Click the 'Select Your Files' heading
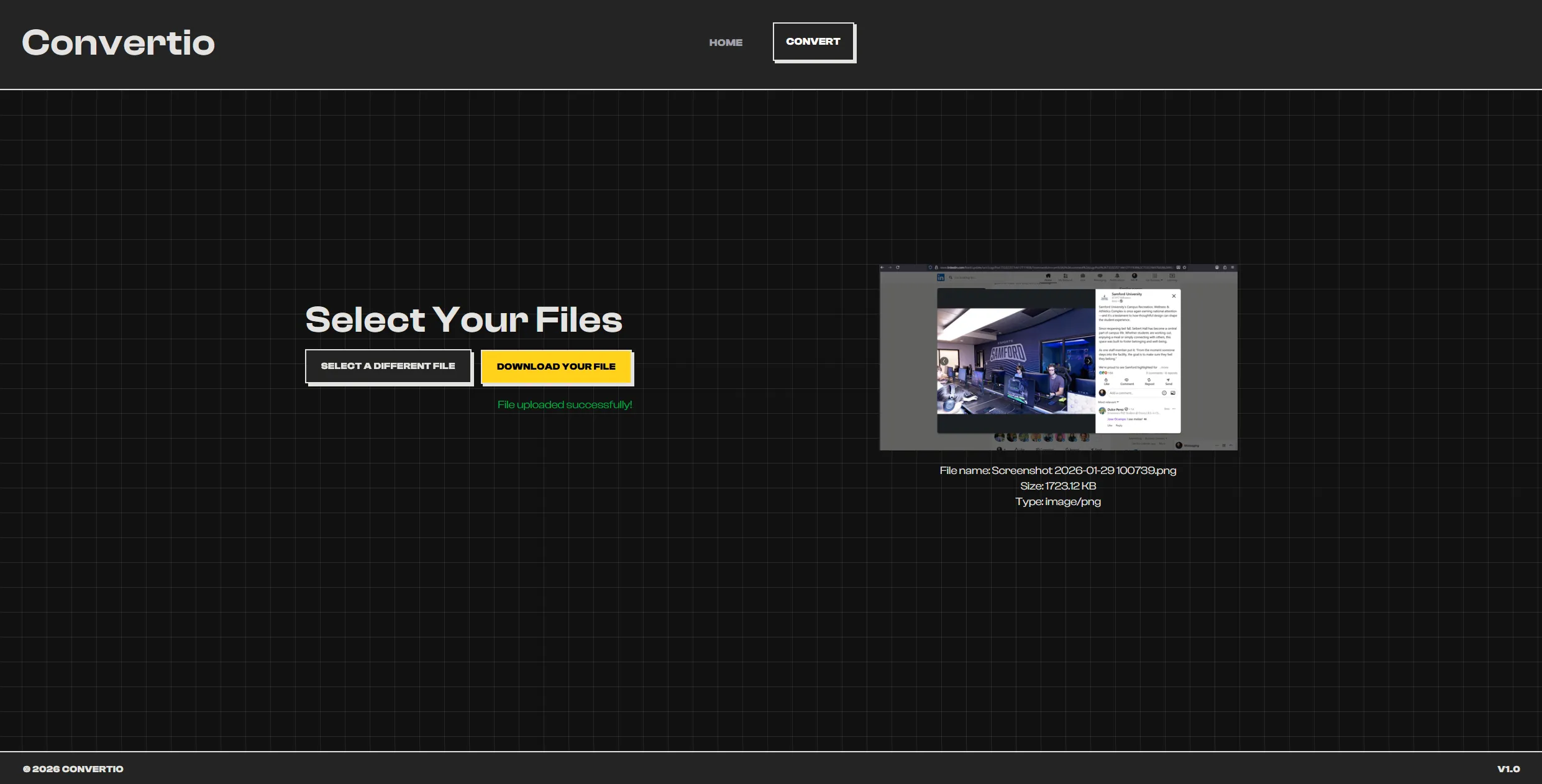This screenshot has width=1542, height=784. pos(463,319)
